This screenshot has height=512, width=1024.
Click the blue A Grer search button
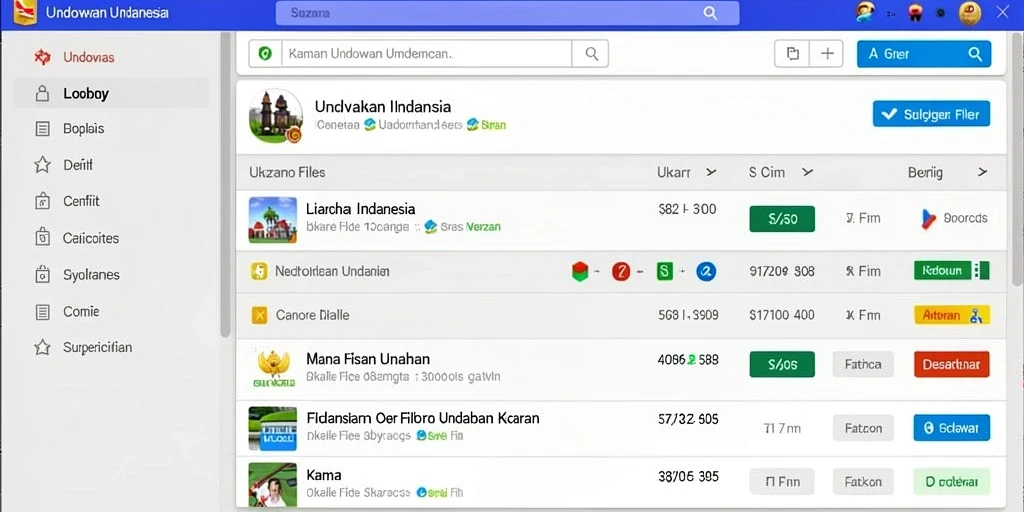pyautogui.click(x=923, y=54)
